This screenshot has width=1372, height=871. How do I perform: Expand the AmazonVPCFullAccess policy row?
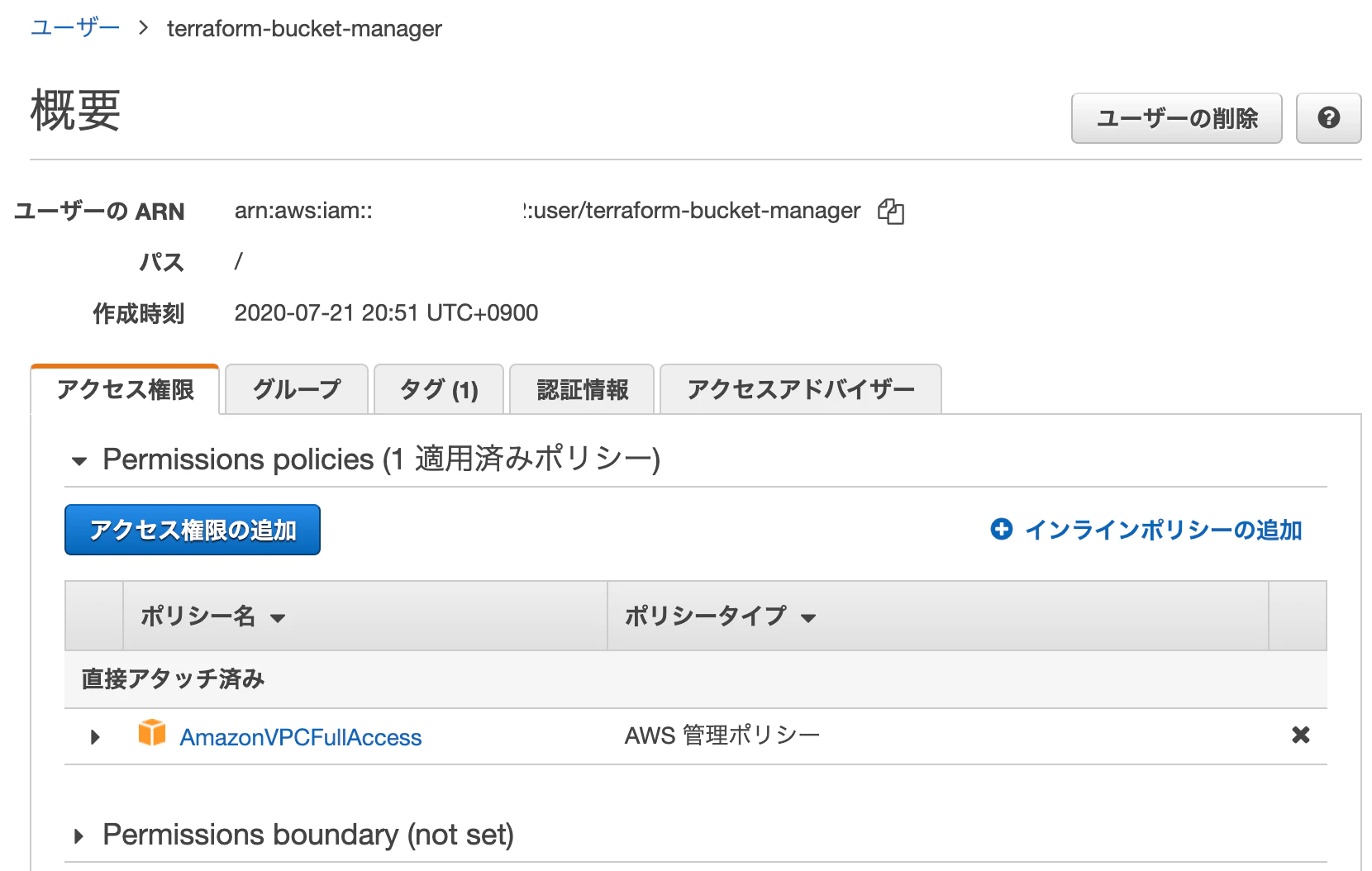click(95, 736)
